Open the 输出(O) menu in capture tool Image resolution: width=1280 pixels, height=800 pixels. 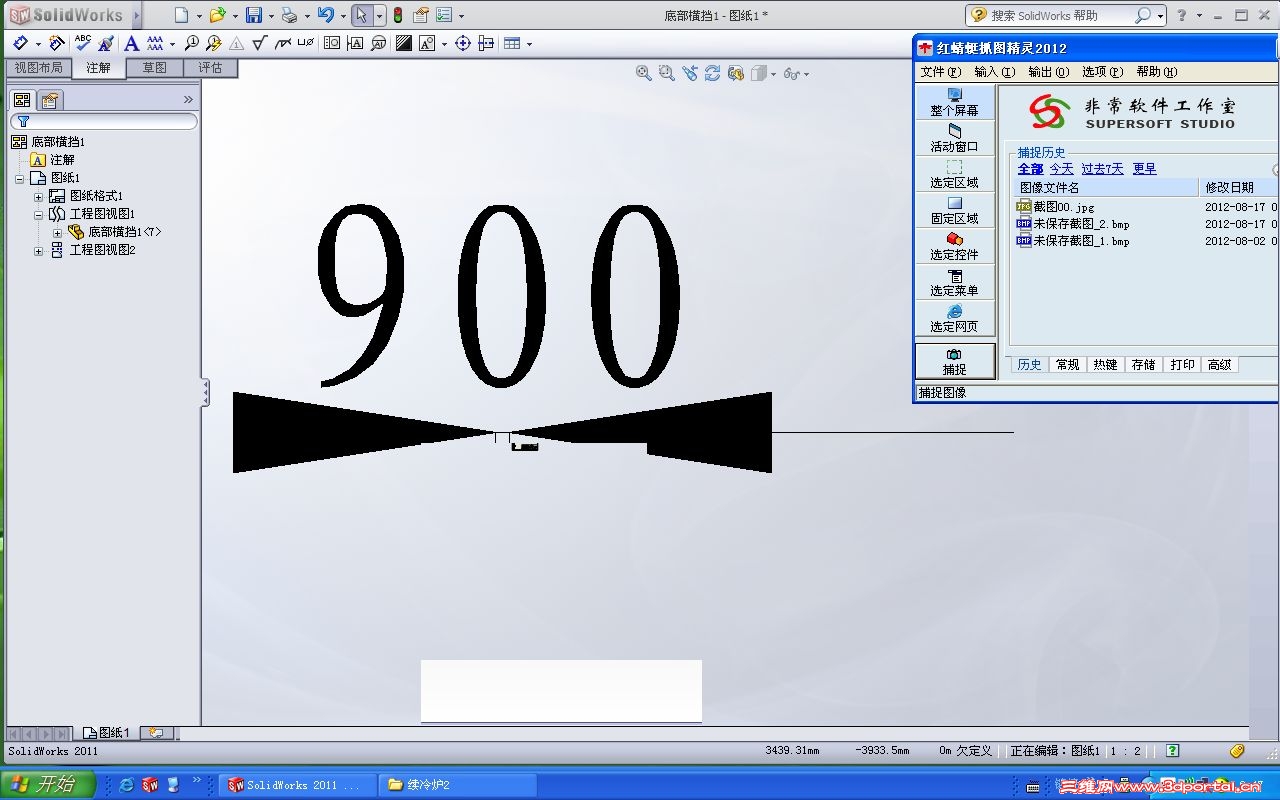1048,72
